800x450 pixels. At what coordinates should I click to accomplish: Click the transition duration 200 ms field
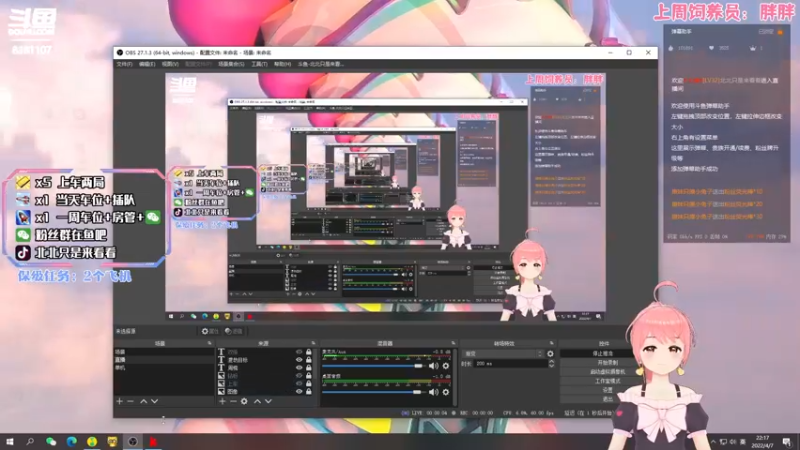pos(511,364)
